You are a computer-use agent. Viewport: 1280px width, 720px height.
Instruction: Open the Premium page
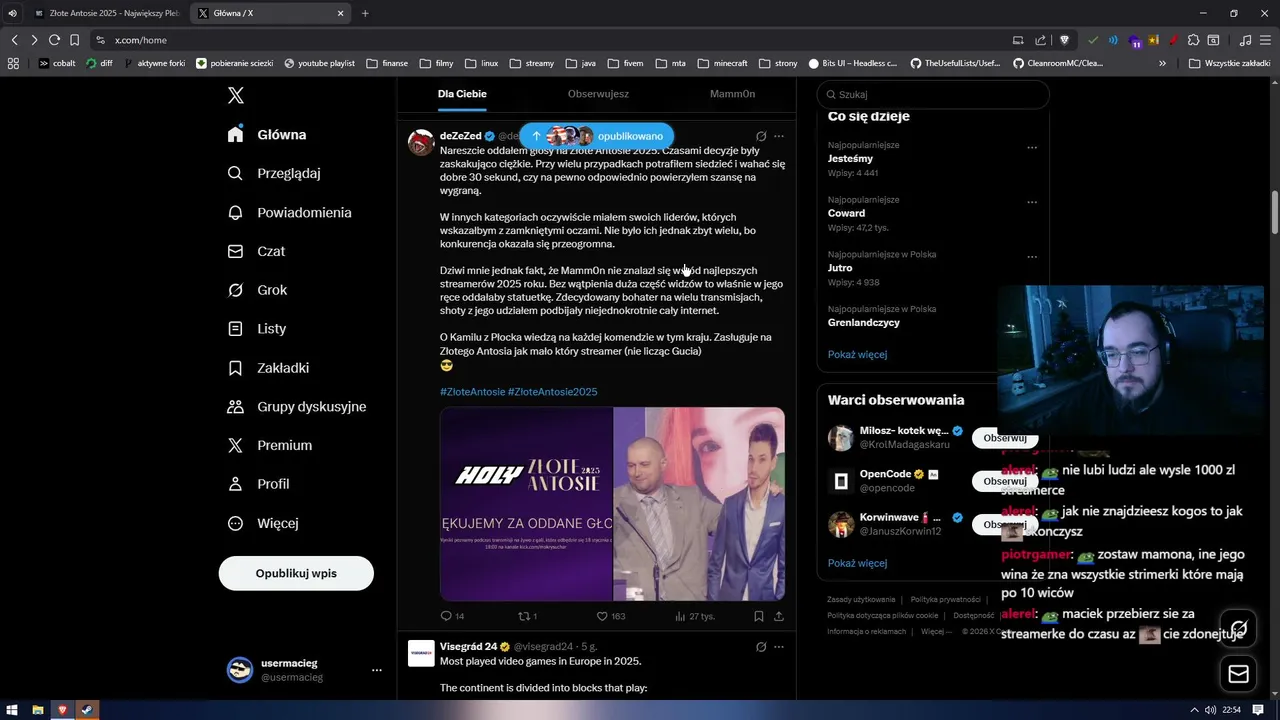pyautogui.click(x=270, y=445)
